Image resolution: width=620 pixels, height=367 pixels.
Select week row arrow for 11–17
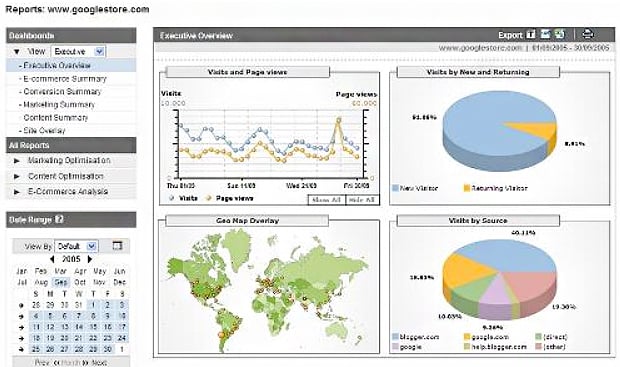pos(21,327)
